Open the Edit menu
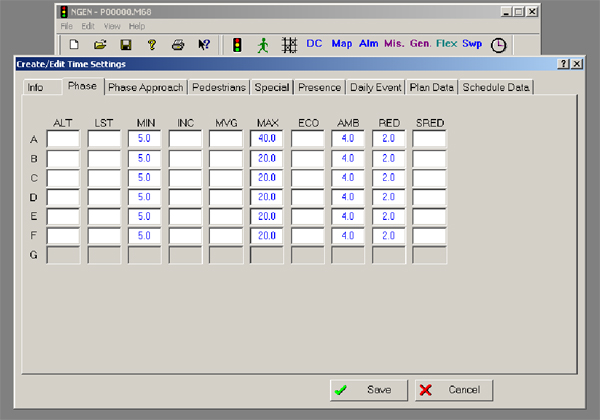 click(x=88, y=26)
